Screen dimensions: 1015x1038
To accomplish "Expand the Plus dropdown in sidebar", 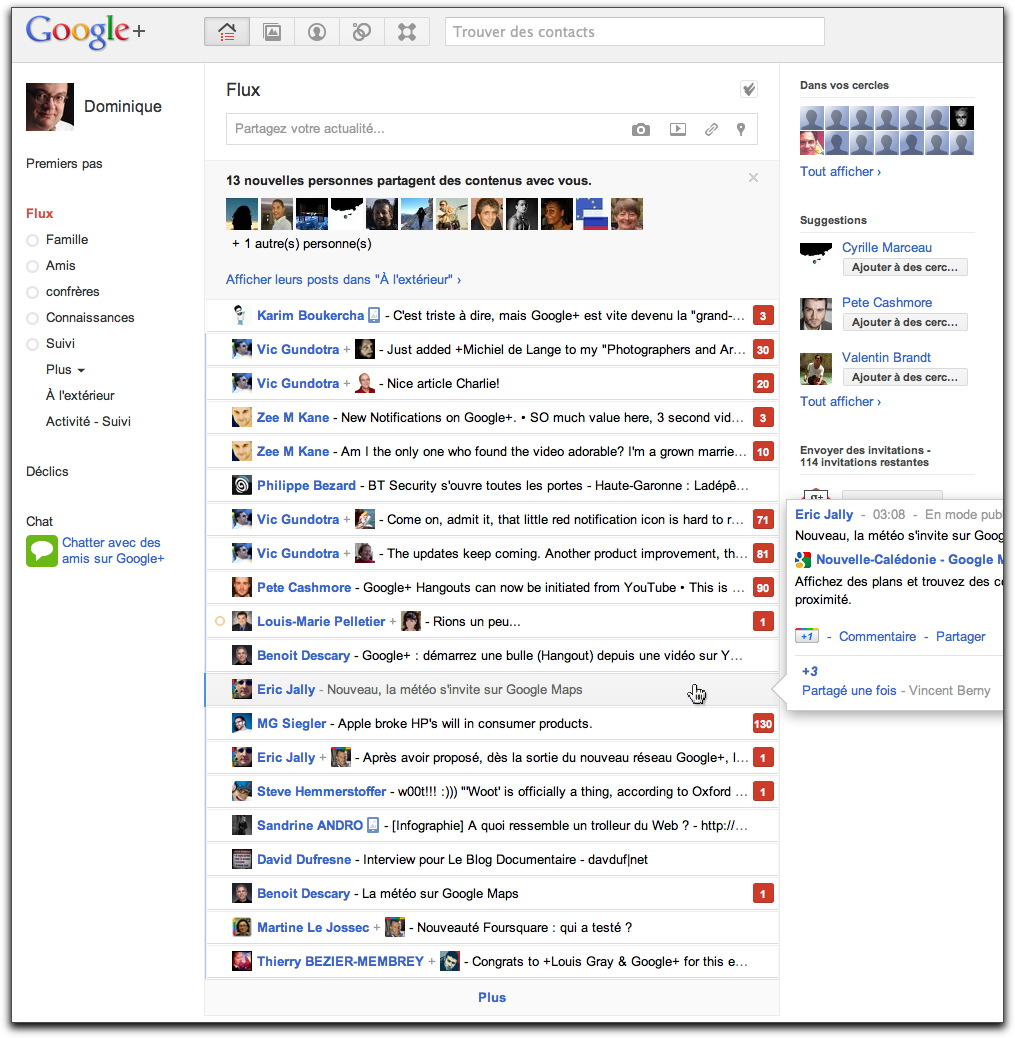I will [65, 369].
